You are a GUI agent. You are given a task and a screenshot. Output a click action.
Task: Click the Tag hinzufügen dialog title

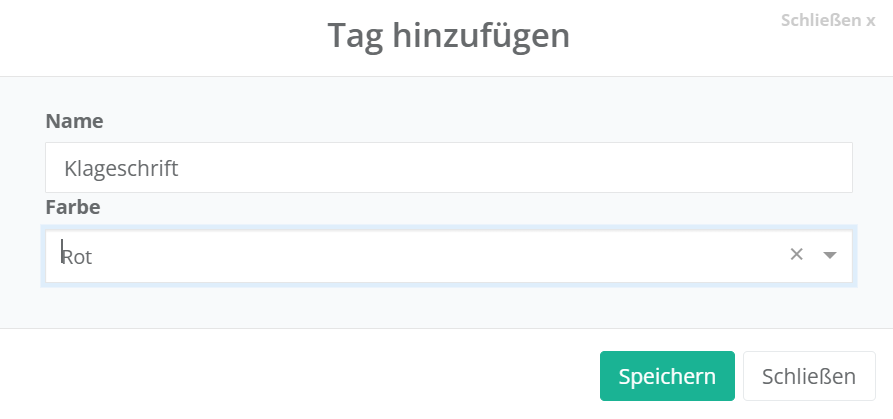click(448, 36)
